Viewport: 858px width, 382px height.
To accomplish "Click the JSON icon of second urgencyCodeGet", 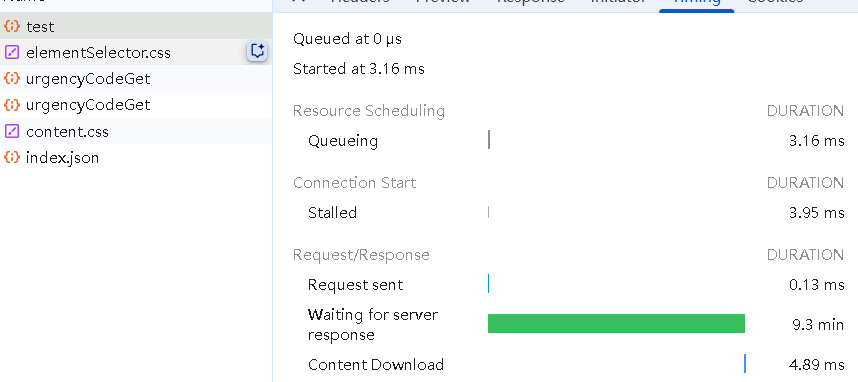I will coord(11,105).
